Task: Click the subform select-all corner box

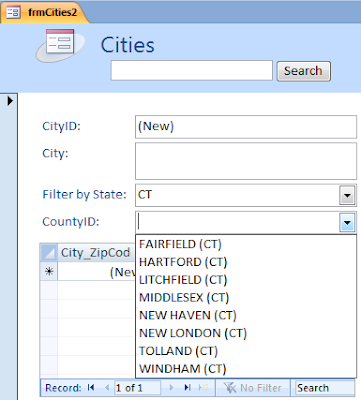Action: pyautogui.click(x=49, y=253)
